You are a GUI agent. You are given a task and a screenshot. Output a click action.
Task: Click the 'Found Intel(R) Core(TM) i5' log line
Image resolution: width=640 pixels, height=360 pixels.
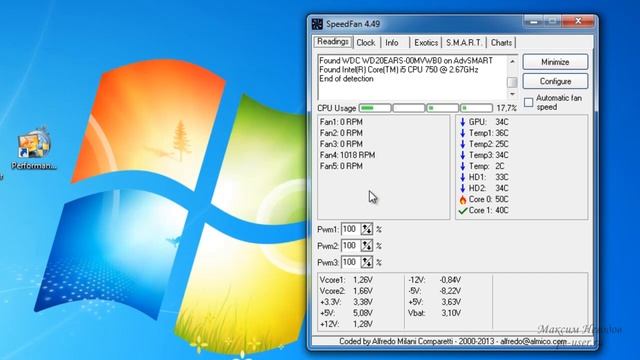tap(398, 70)
